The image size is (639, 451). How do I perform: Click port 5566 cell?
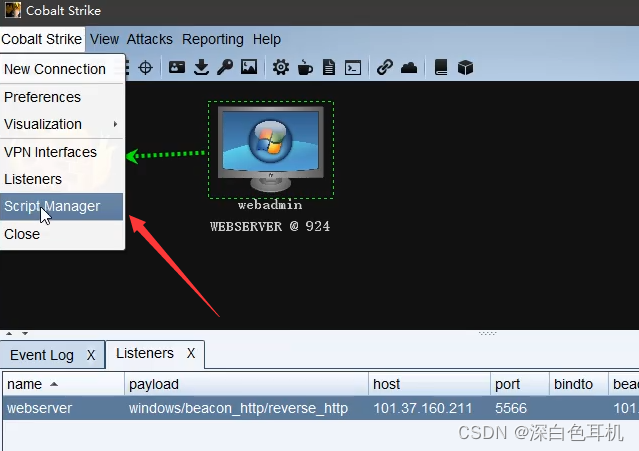tap(520, 408)
